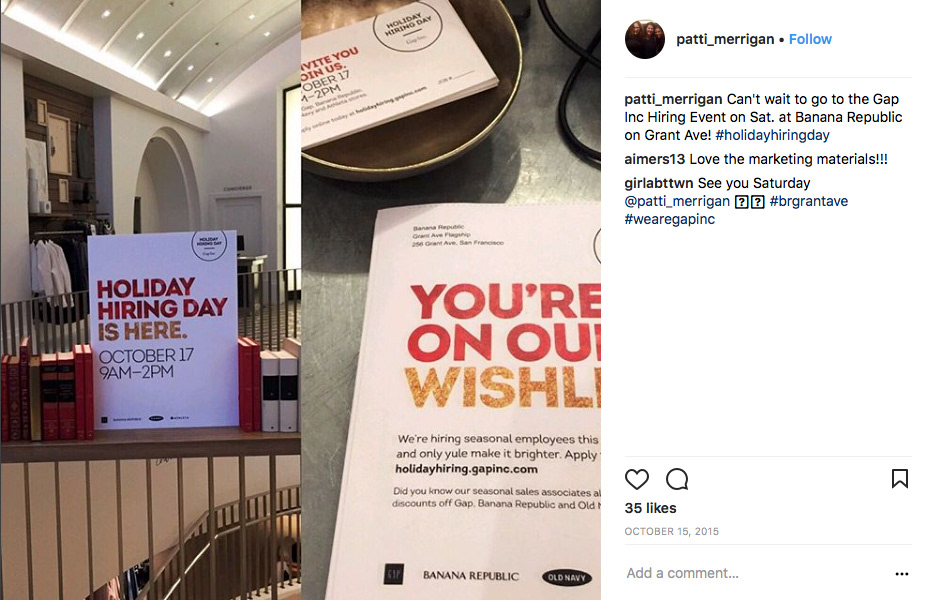Open patti_merrigan's name in the caption
The image size is (935, 600).
click(x=673, y=100)
